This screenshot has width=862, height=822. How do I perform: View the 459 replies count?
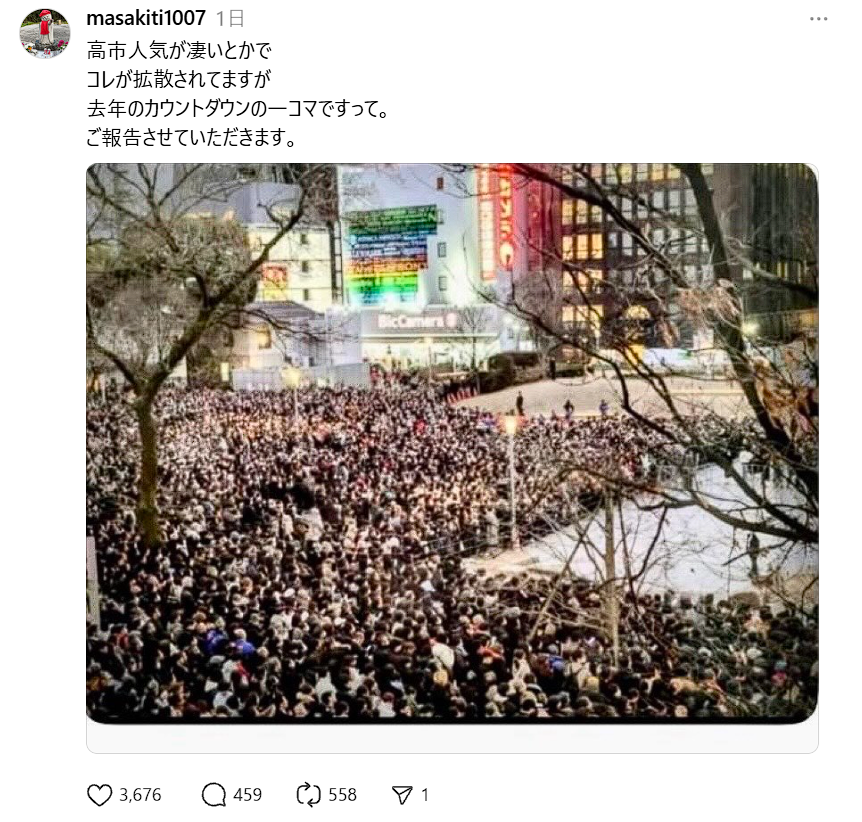[247, 795]
